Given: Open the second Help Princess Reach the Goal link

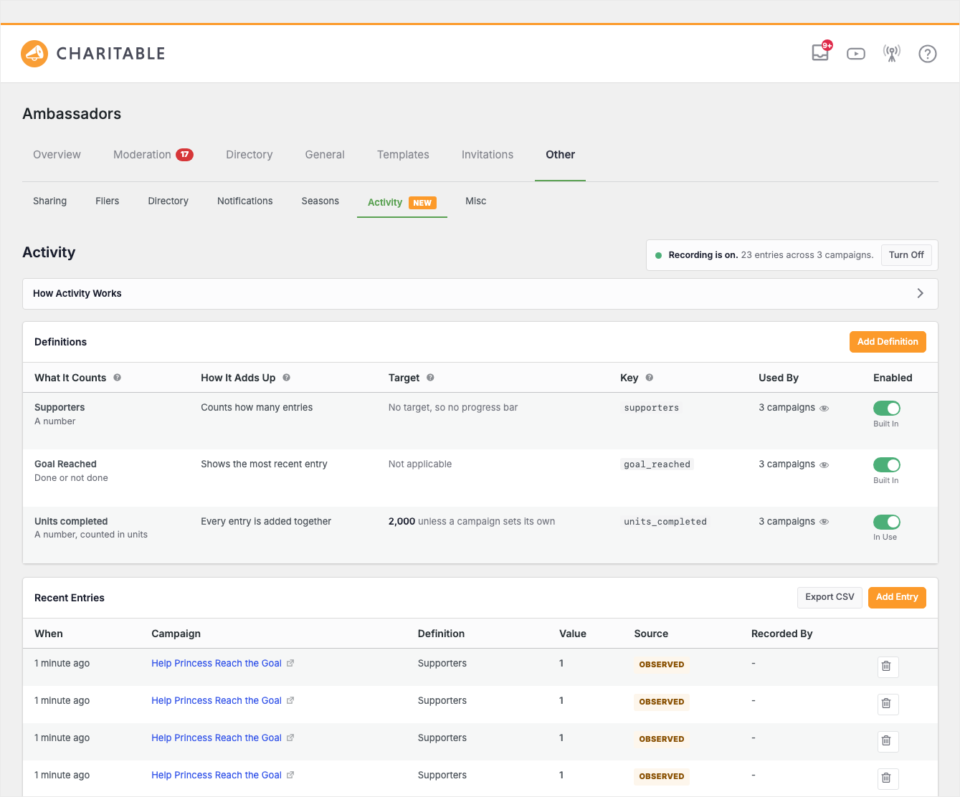Looking at the screenshot, I should [x=216, y=701].
